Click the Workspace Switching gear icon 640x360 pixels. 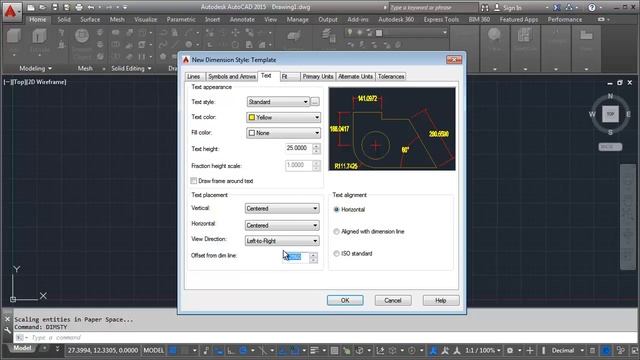coord(510,350)
